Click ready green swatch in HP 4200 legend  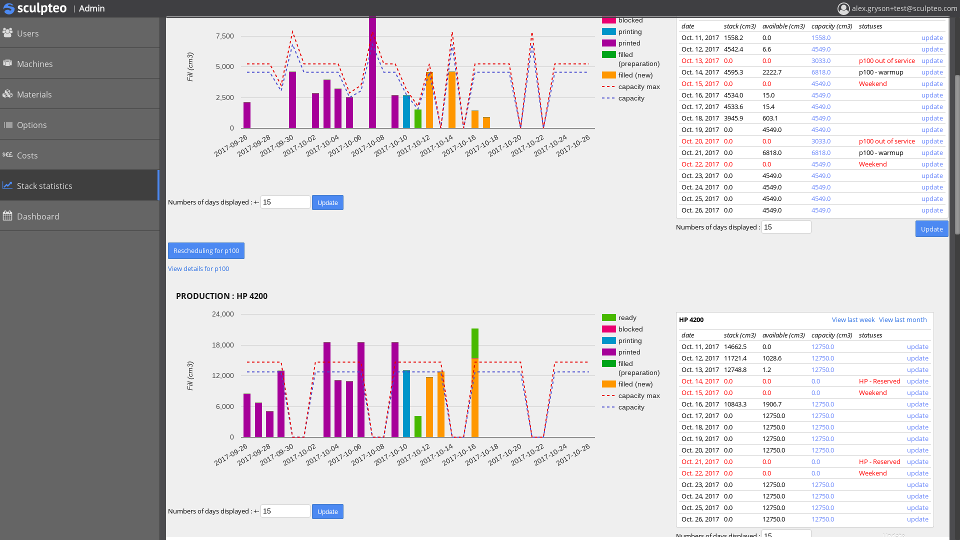(609, 318)
